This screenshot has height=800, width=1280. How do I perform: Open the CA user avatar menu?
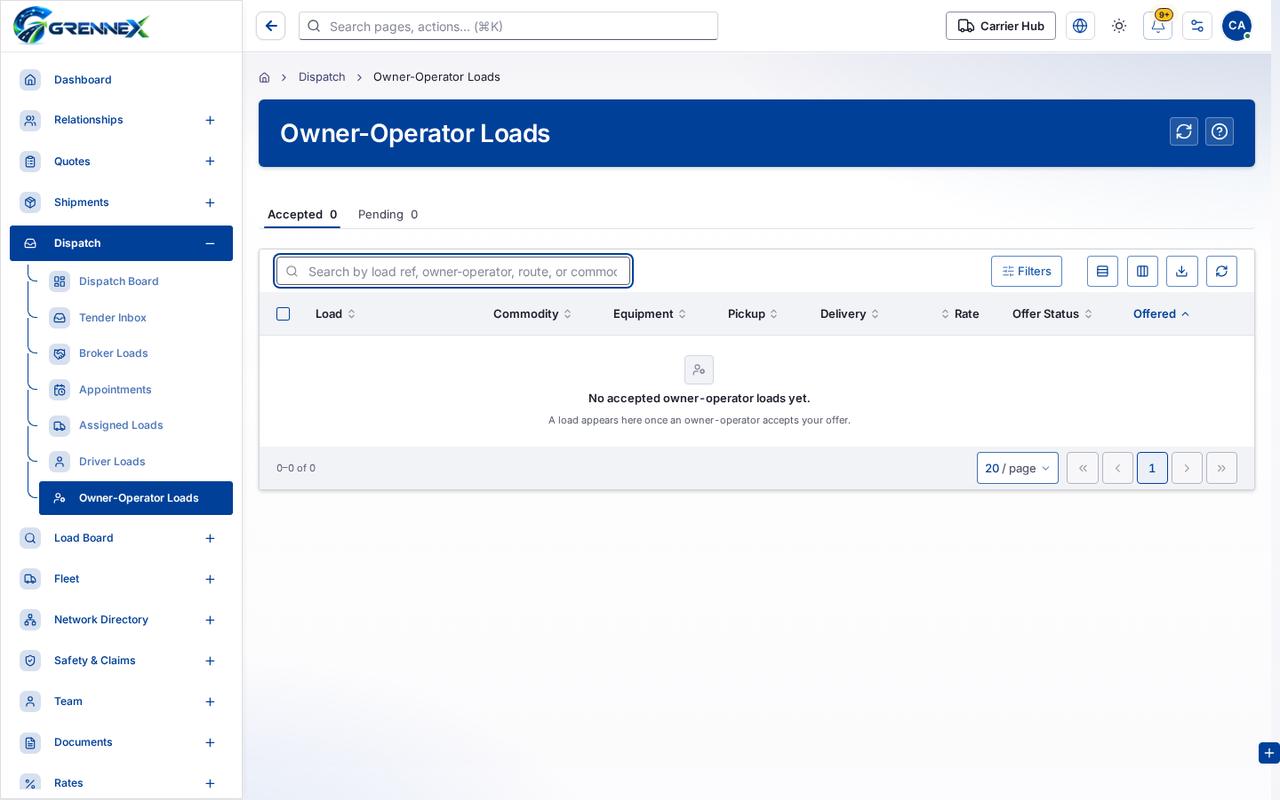pyautogui.click(x=1237, y=26)
